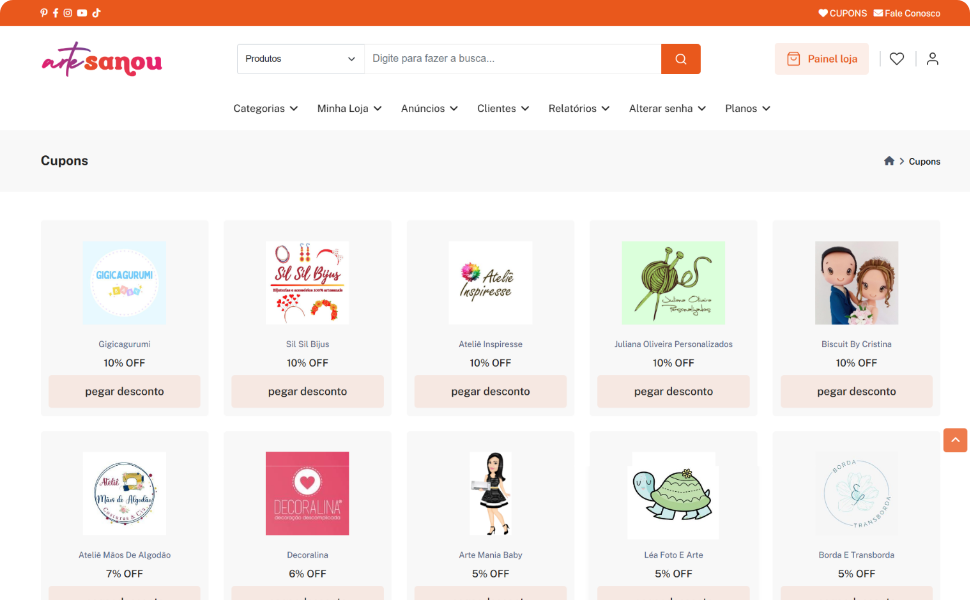
Task: Get the Juliana Oliveira Personalizados discount
Action: (673, 391)
